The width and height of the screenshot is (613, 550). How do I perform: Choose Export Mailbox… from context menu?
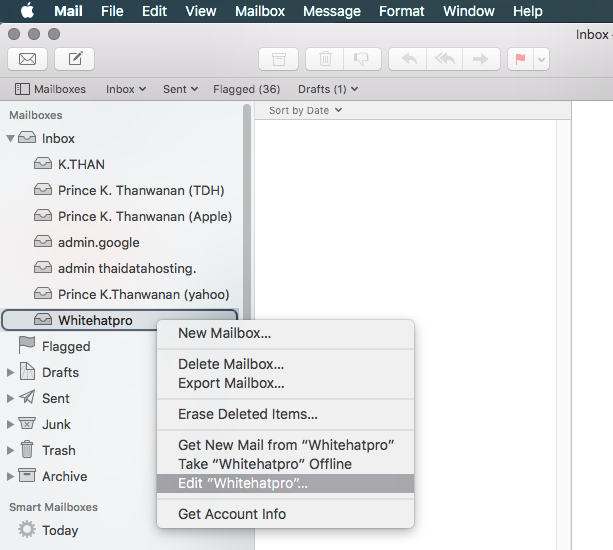(285, 383)
